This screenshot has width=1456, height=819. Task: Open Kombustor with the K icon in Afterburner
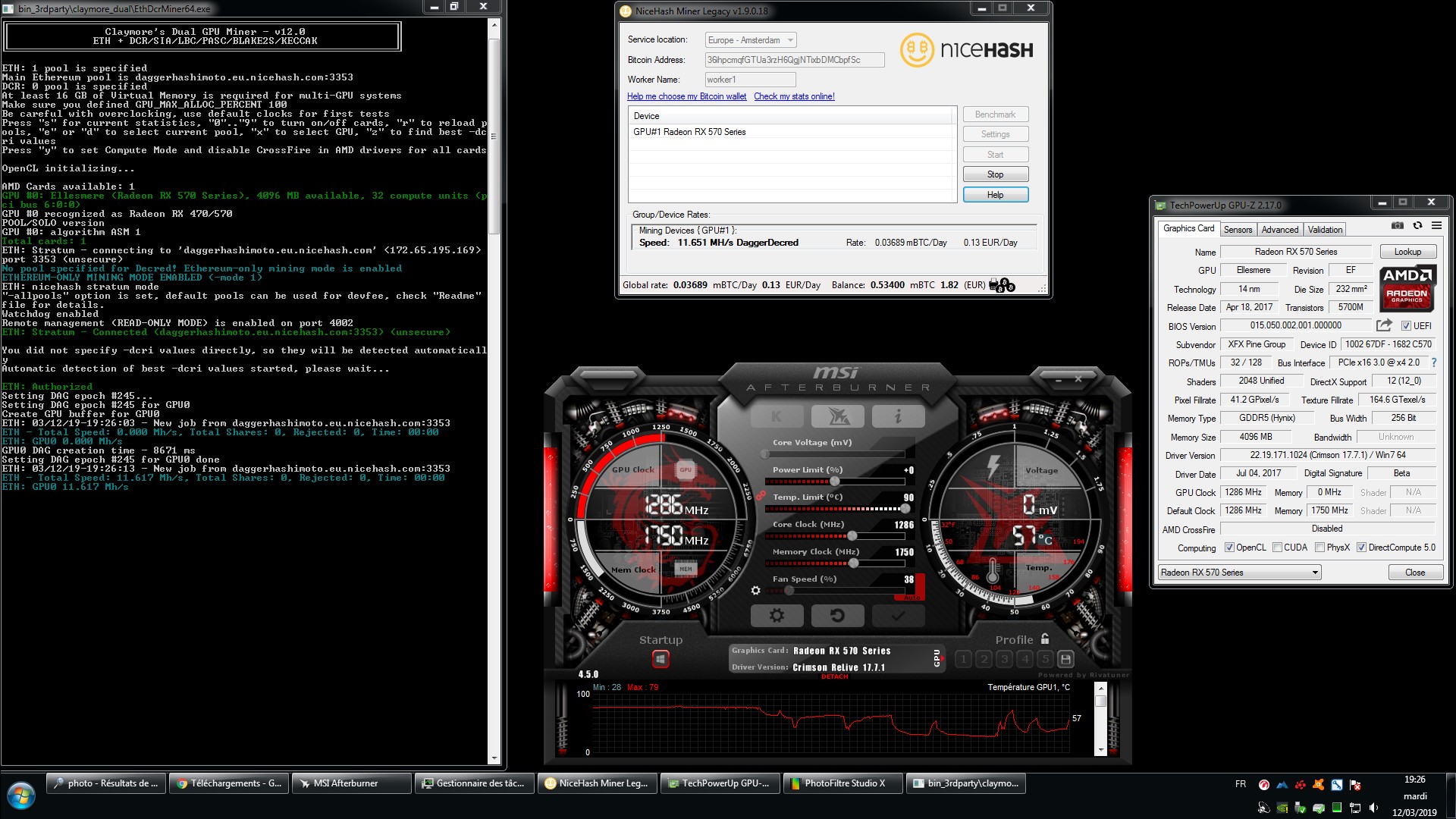coord(777,416)
